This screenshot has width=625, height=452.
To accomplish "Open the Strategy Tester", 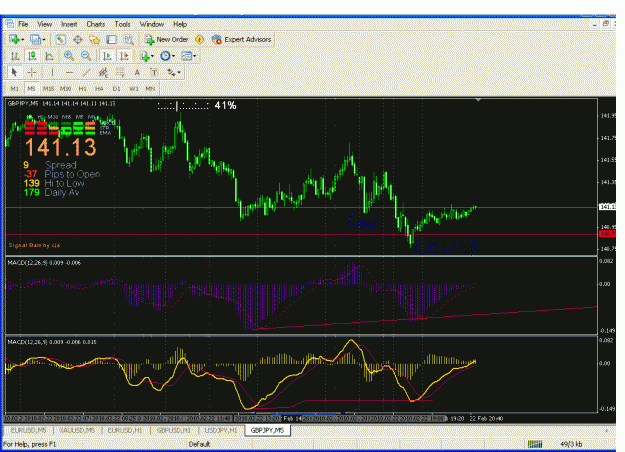I will click(x=128, y=39).
